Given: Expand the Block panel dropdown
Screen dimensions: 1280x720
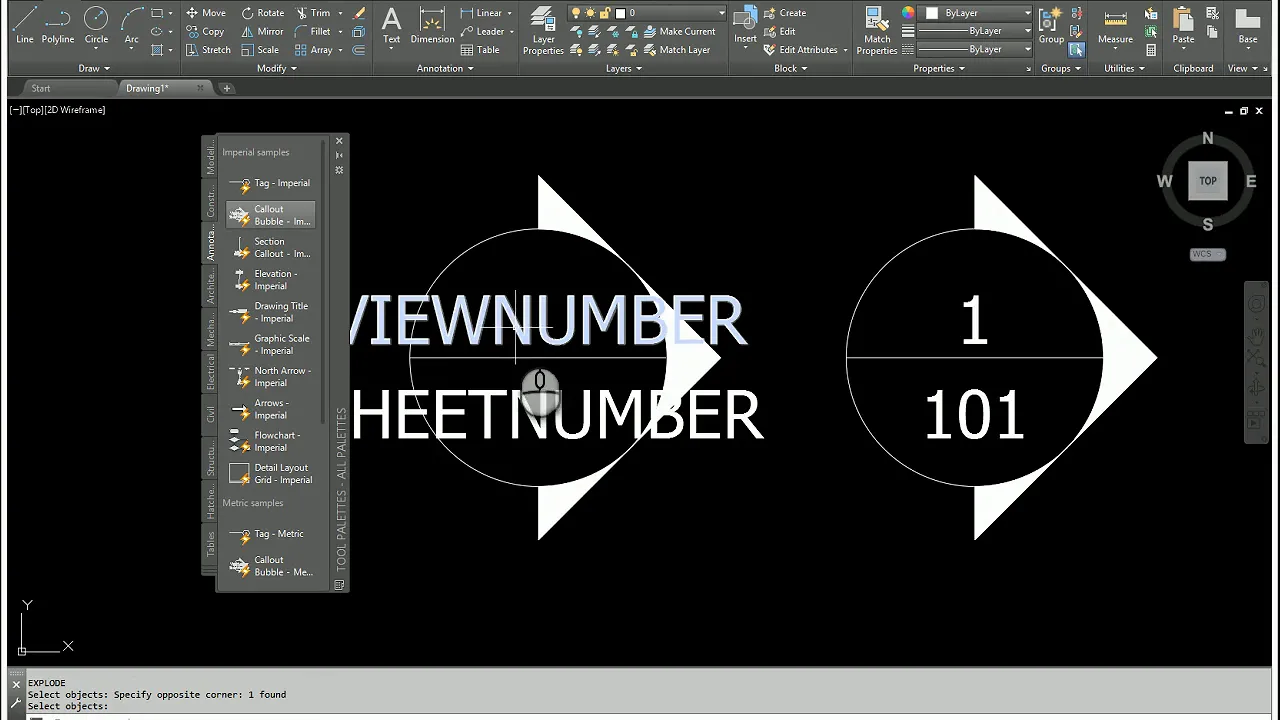Looking at the screenshot, I should coord(791,68).
